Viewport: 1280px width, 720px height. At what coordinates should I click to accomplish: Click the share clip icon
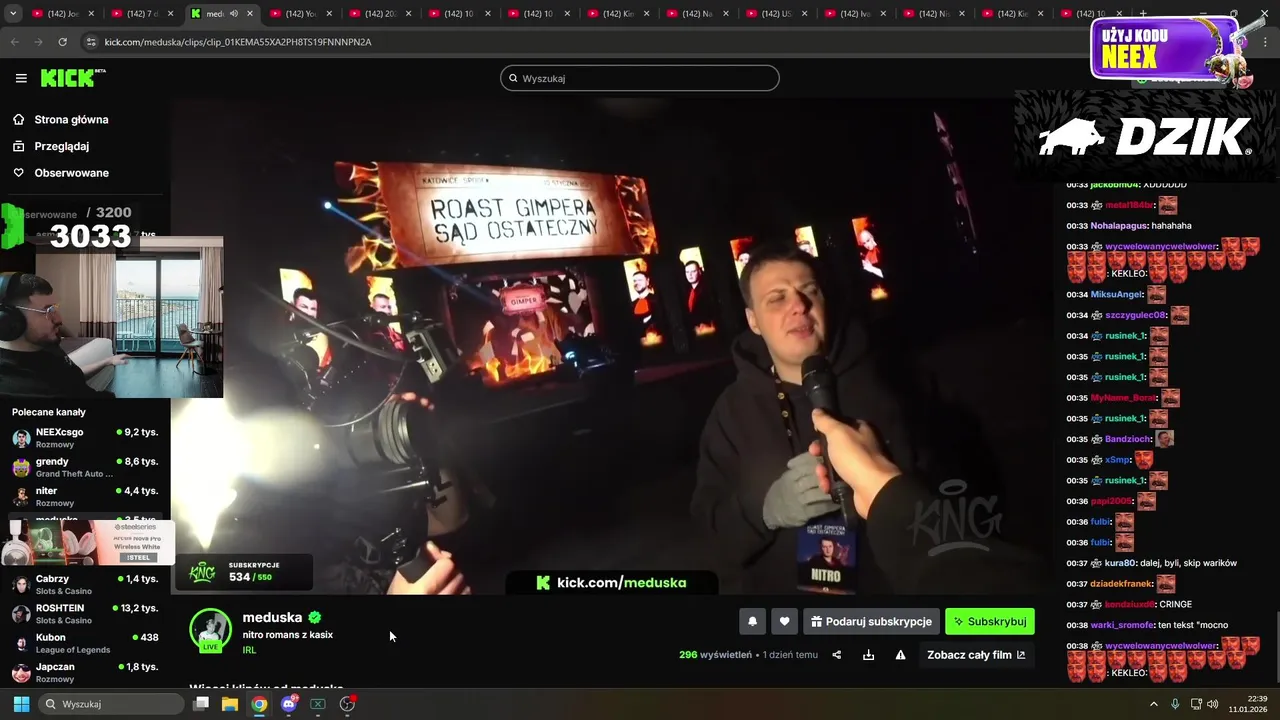tap(837, 655)
